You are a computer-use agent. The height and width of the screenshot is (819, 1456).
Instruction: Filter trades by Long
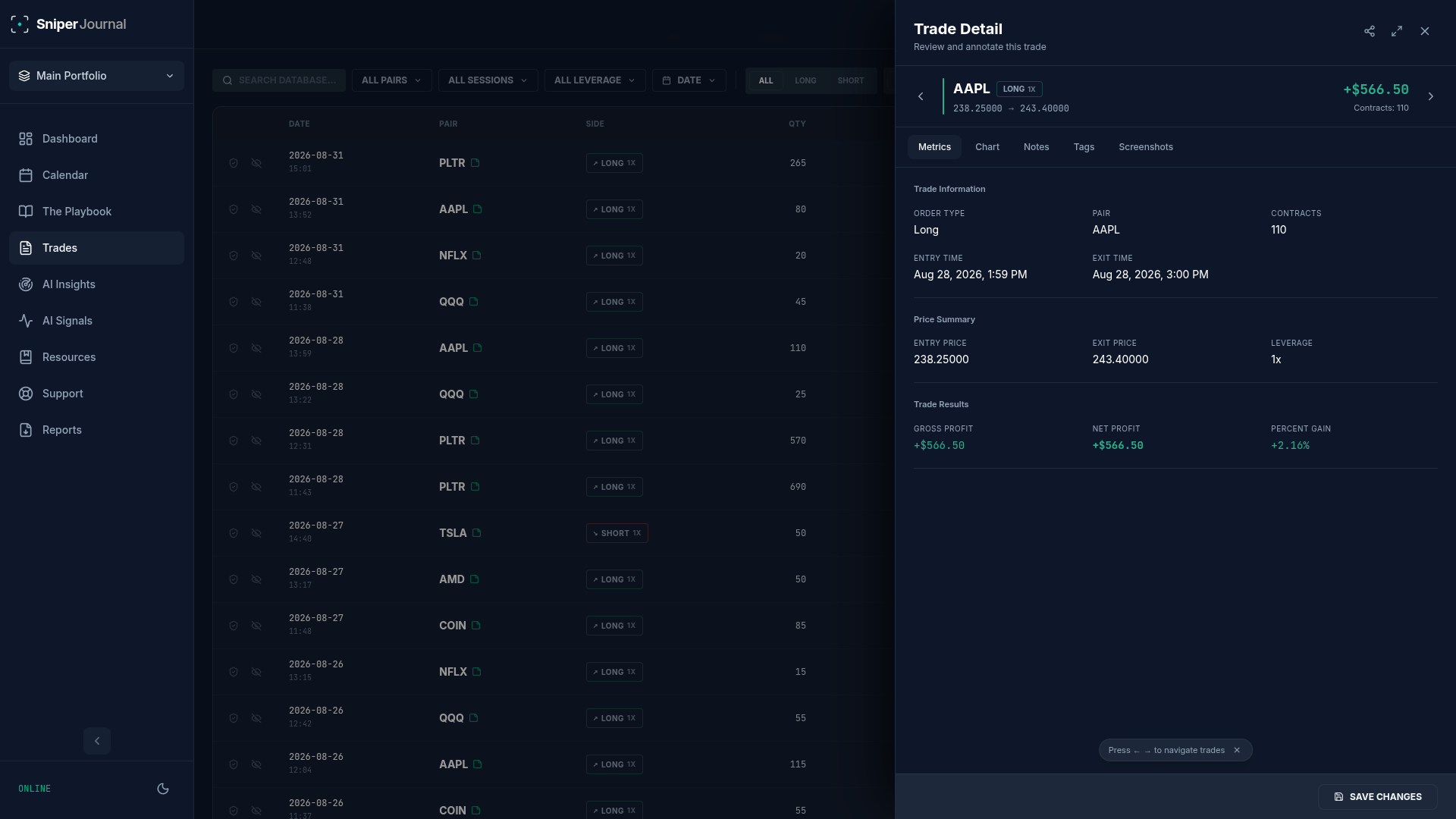[805, 80]
